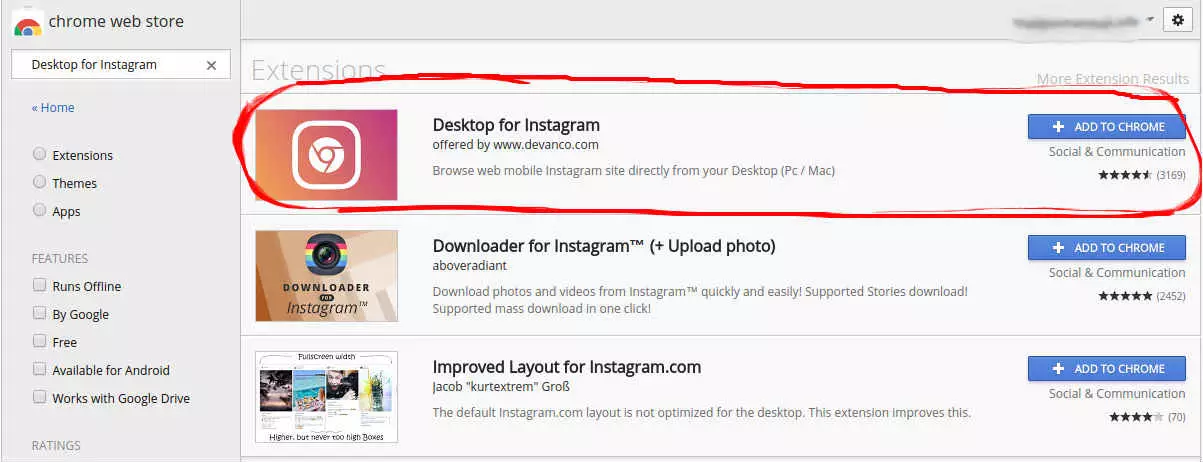The image size is (1203, 462).
Task: Select the Extensions radio button
Action: point(40,155)
